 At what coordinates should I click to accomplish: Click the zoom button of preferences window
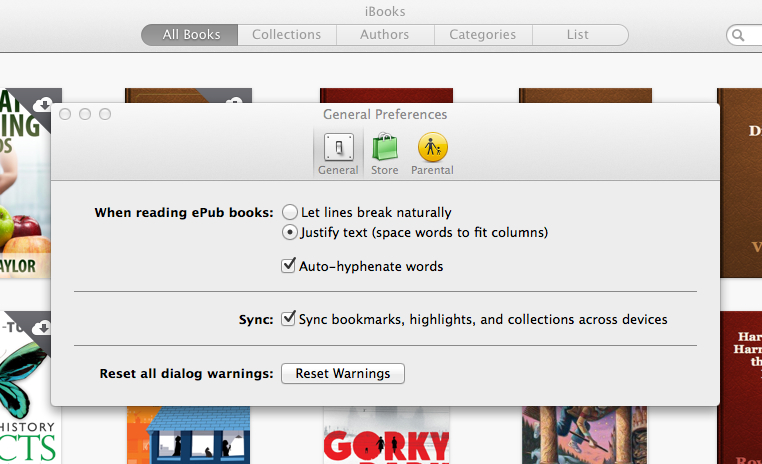tap(105, 114)
